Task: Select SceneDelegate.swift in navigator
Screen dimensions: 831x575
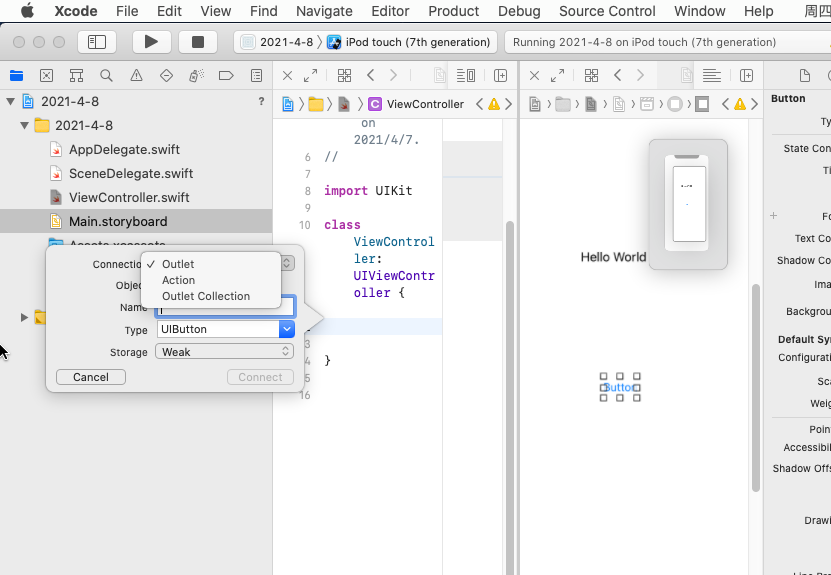Action: (x=131, y=173)
